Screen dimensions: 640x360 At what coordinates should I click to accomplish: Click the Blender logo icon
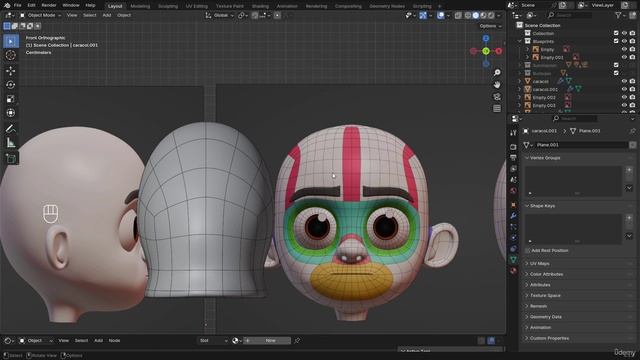pos(7,5)
